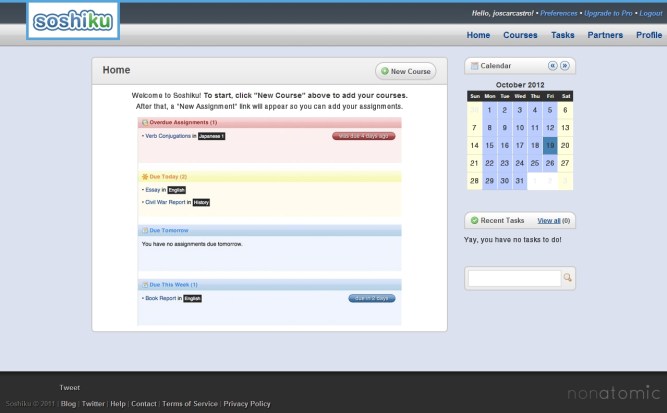The image size is (667, 413).
Task: Click the Upgrade to Pro link
Action: (609, 13)
